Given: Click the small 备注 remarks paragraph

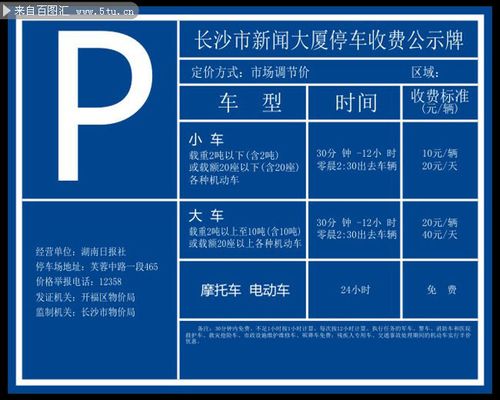Looking at the screenshot, I should click(x=328, y=335).
